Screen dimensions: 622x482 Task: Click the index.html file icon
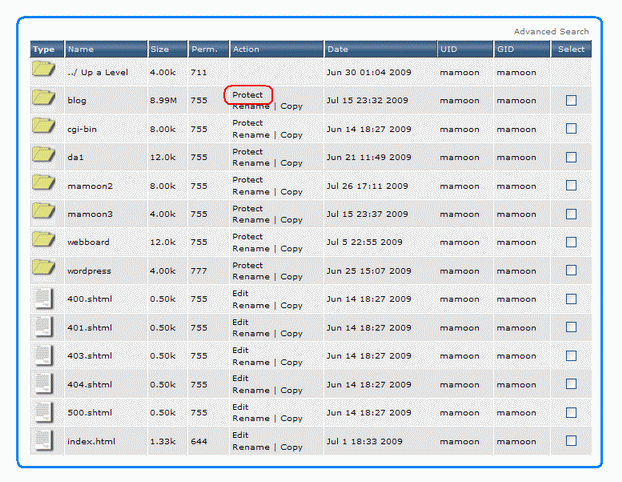43,440
